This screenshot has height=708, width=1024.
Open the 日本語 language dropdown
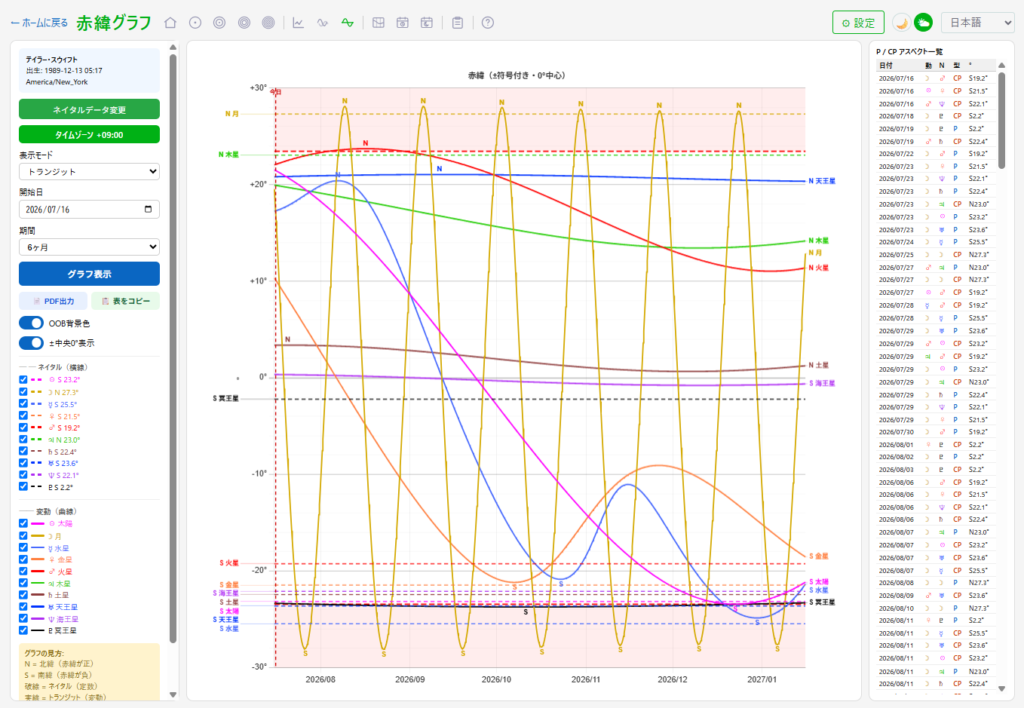(x=977, y=23)
